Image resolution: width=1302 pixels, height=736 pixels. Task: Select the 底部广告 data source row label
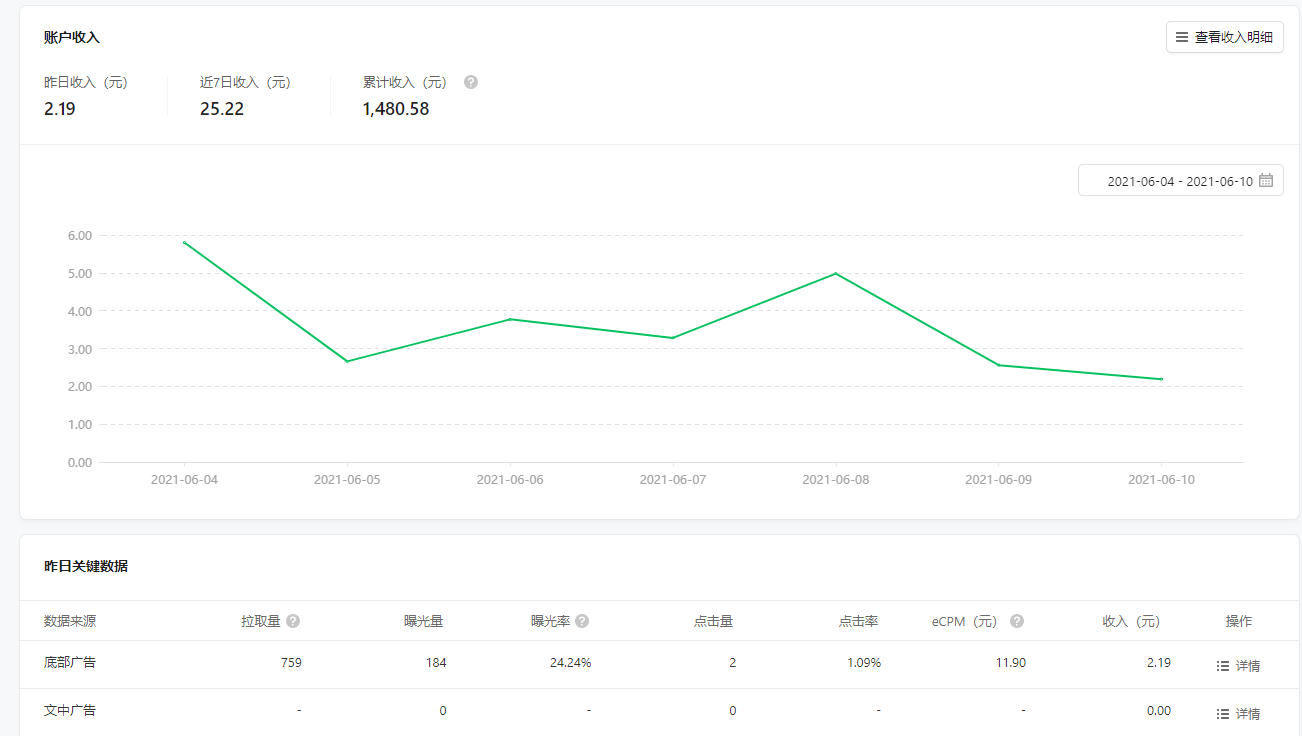(70, 662)
